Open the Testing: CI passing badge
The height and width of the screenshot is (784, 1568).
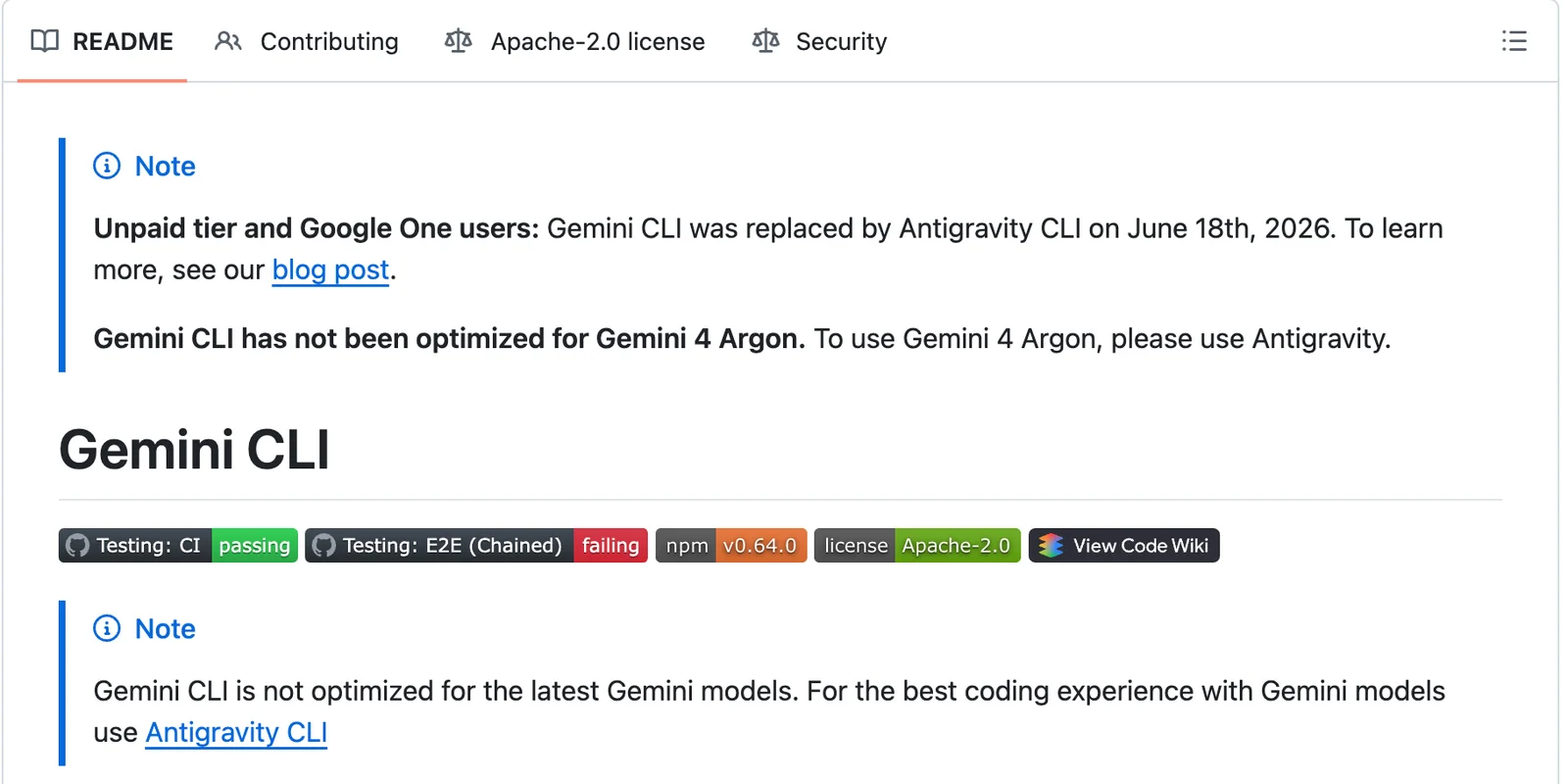[x=178, y=546]
